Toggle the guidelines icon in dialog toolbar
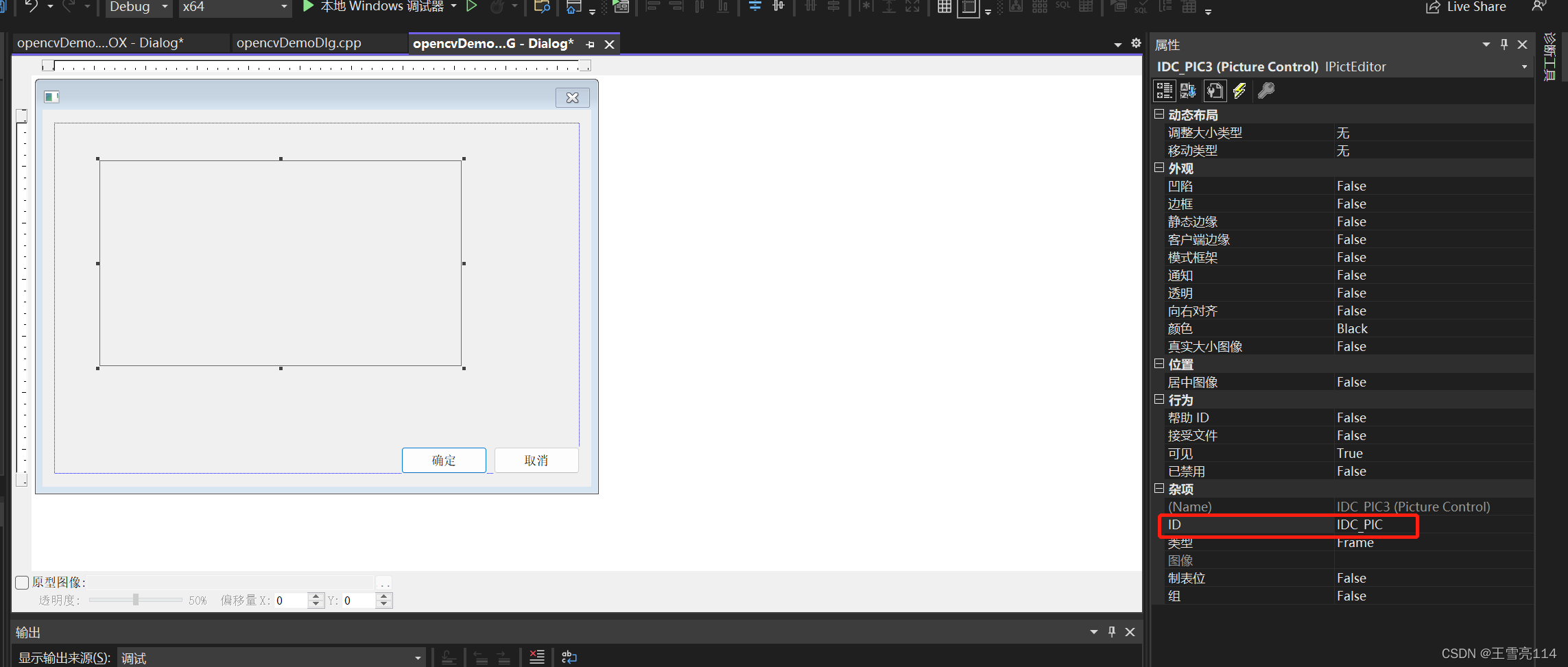The width and height of the screenshot is (1568, 667). 969,8
